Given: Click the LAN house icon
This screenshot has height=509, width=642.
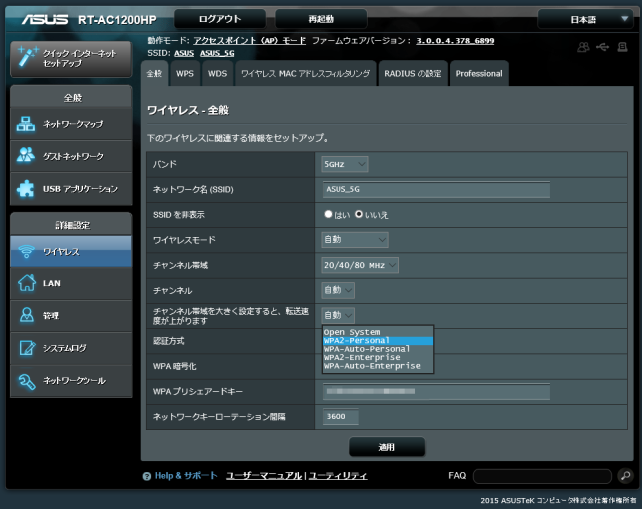Looking at the screenshot, I should click(x=27, y=283).
